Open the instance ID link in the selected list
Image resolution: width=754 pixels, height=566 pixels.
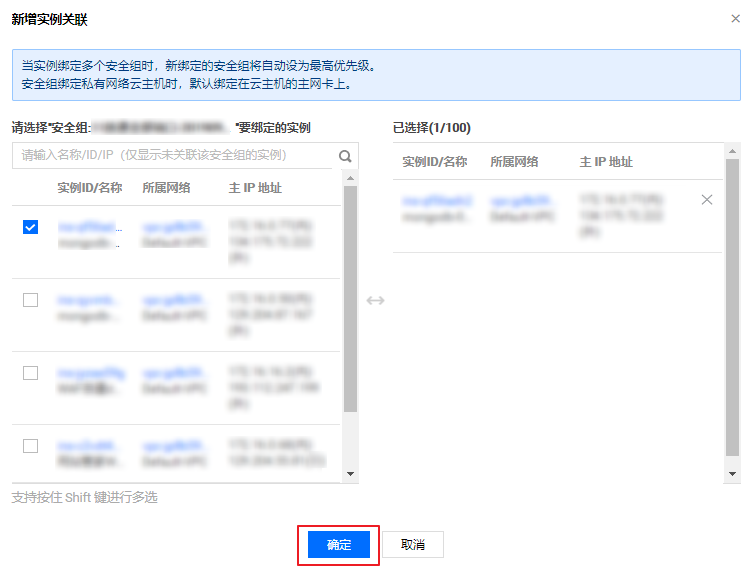[x=438, y=201]
